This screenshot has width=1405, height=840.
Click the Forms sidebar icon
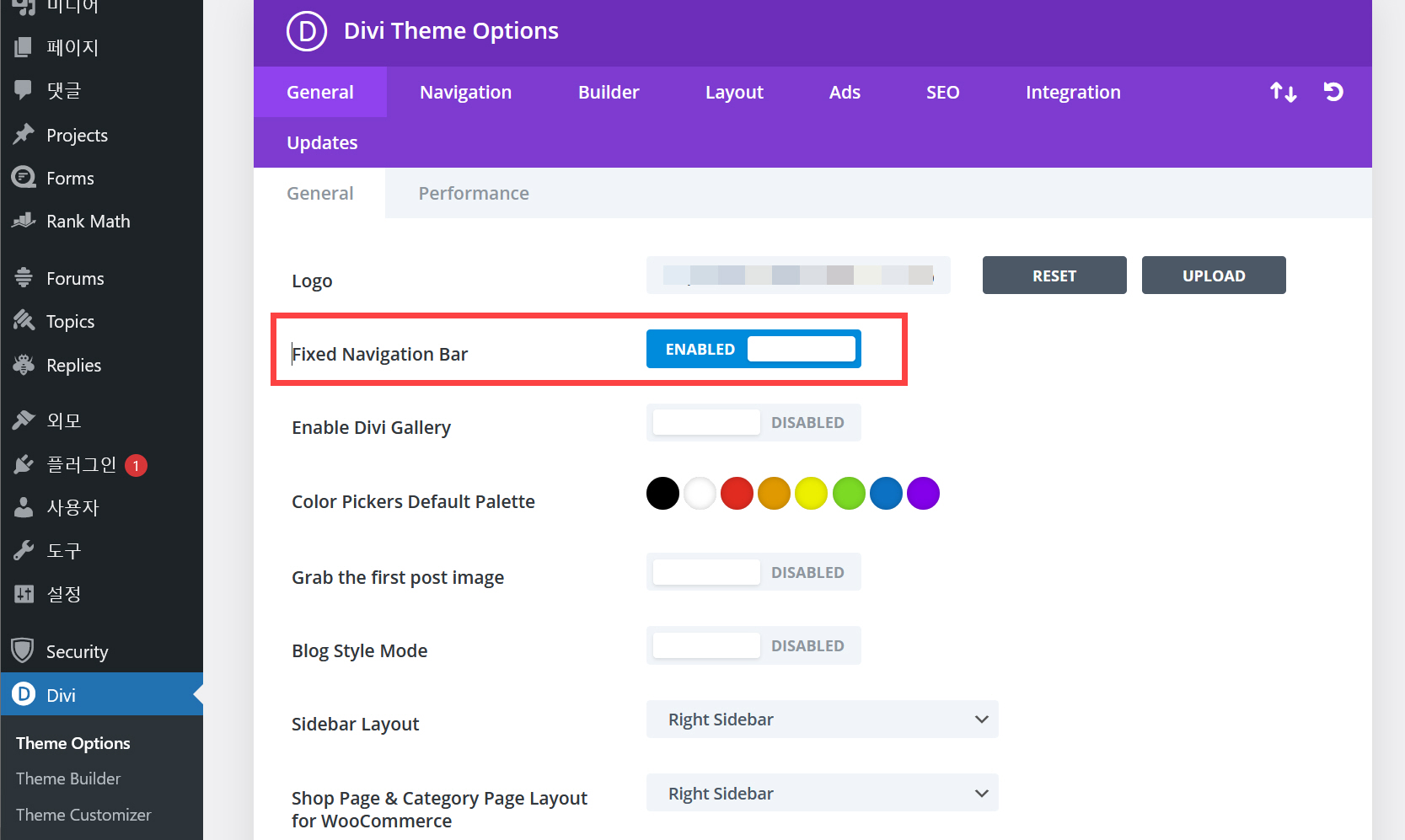pyautogui.click(x=24, y=178)
